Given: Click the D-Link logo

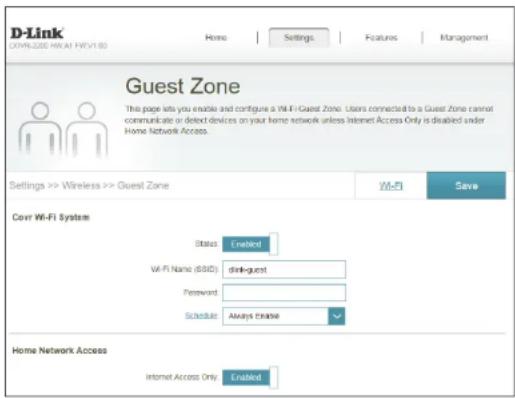Looking at the screenshot, I should click(x=37, y=33).
